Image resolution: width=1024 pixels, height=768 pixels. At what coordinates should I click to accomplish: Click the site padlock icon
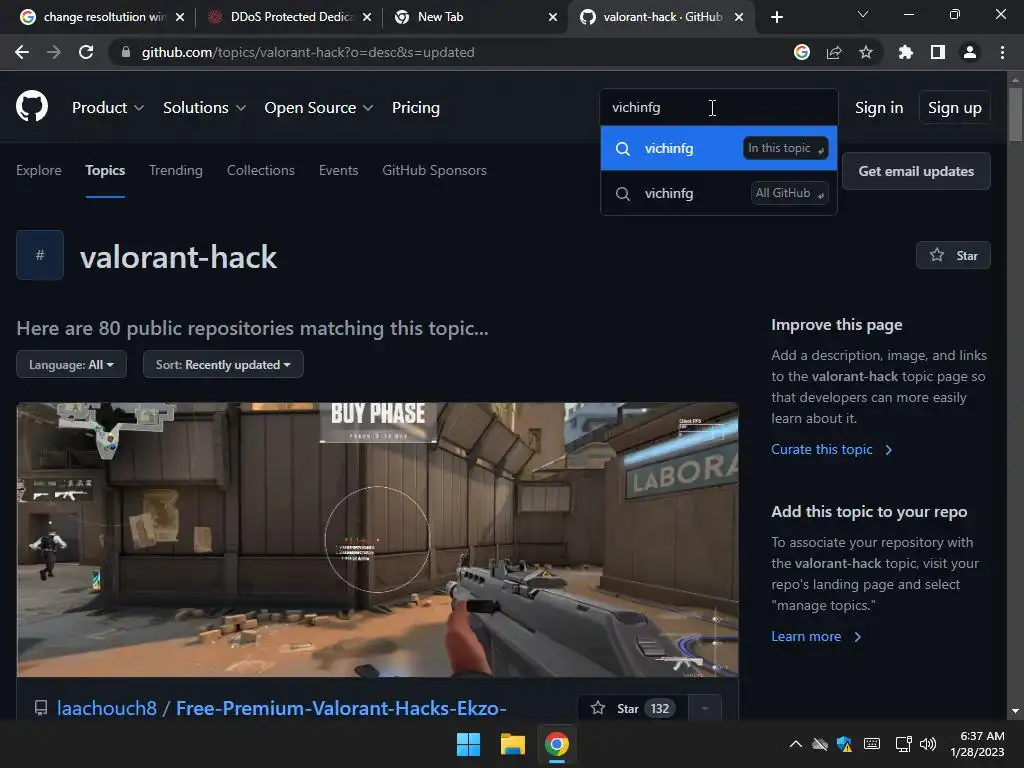pyautogui.click(x=126, y=52)
